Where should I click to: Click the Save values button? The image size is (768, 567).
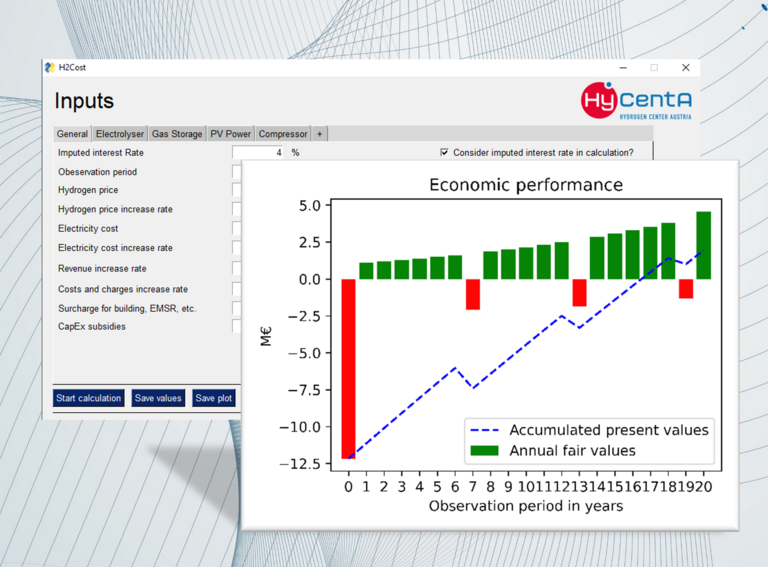(x=158, y=398)
